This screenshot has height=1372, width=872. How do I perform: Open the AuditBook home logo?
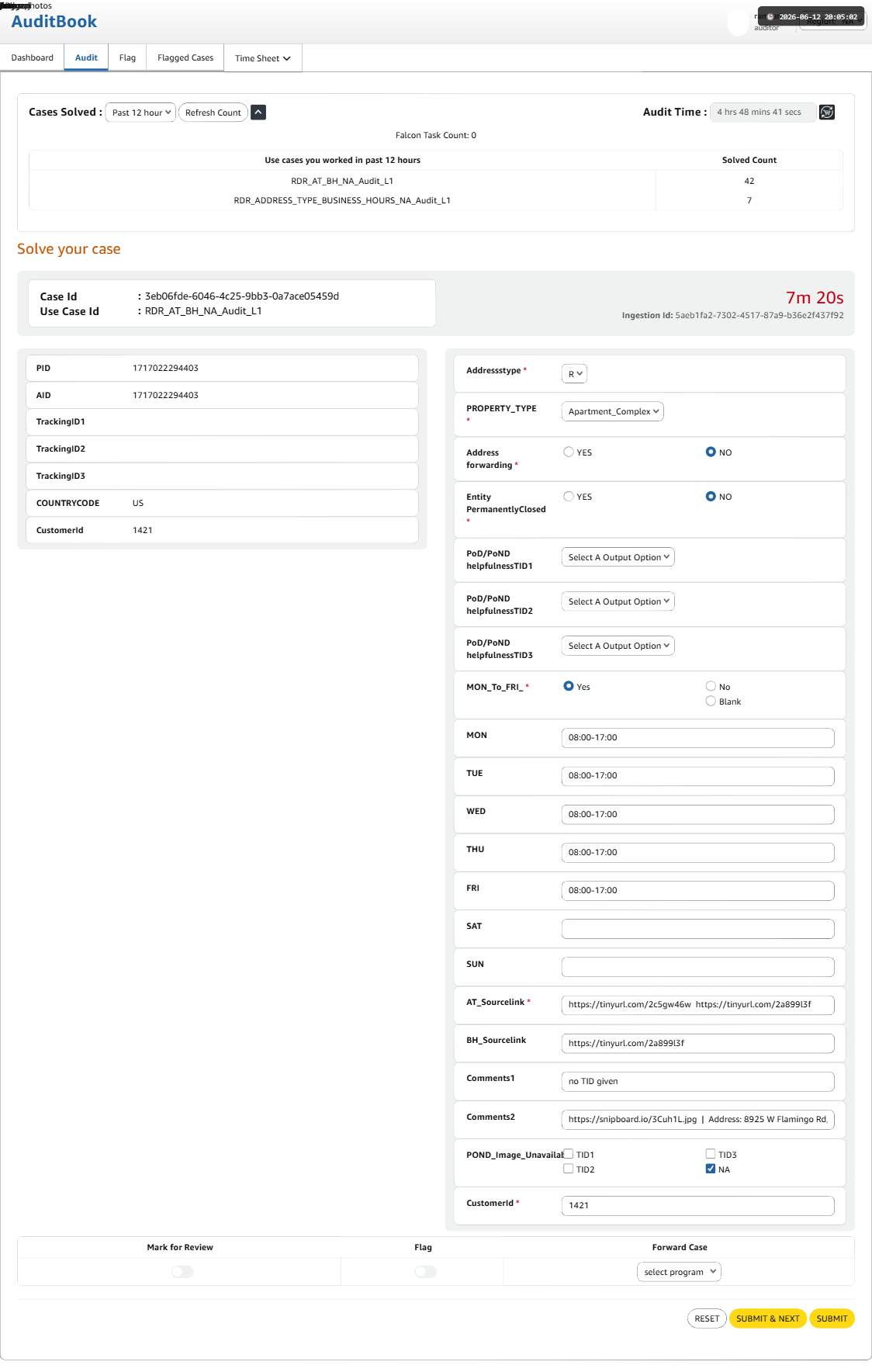point(54,22)
